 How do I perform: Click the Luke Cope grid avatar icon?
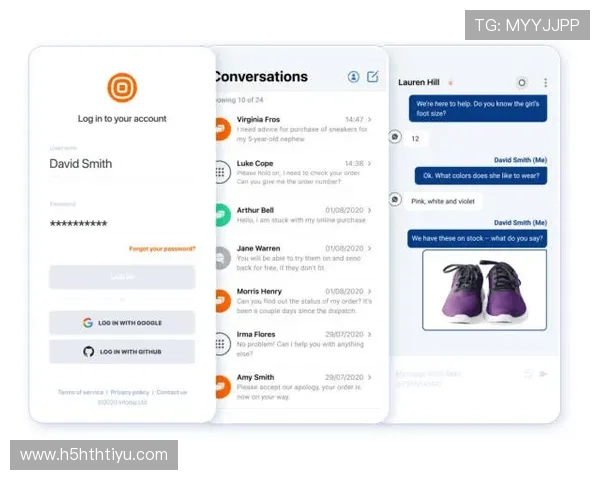coord(221,171)
